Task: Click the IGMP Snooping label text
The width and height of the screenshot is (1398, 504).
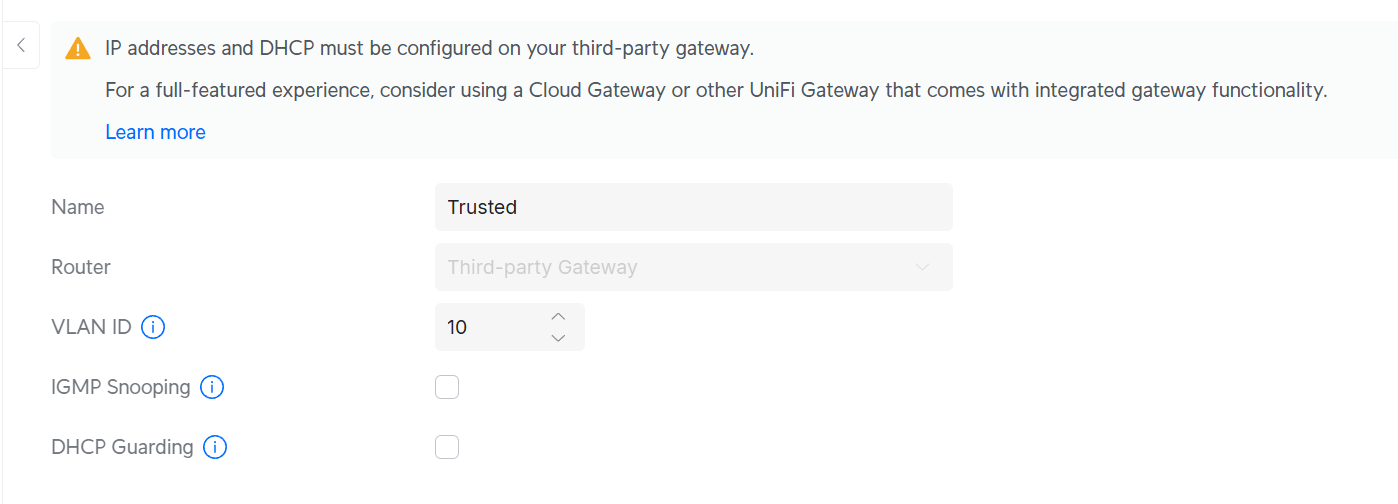Action: click(x=120, y=387)
